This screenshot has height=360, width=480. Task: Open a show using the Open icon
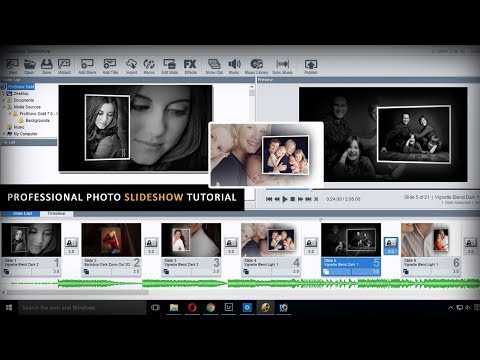29,66
